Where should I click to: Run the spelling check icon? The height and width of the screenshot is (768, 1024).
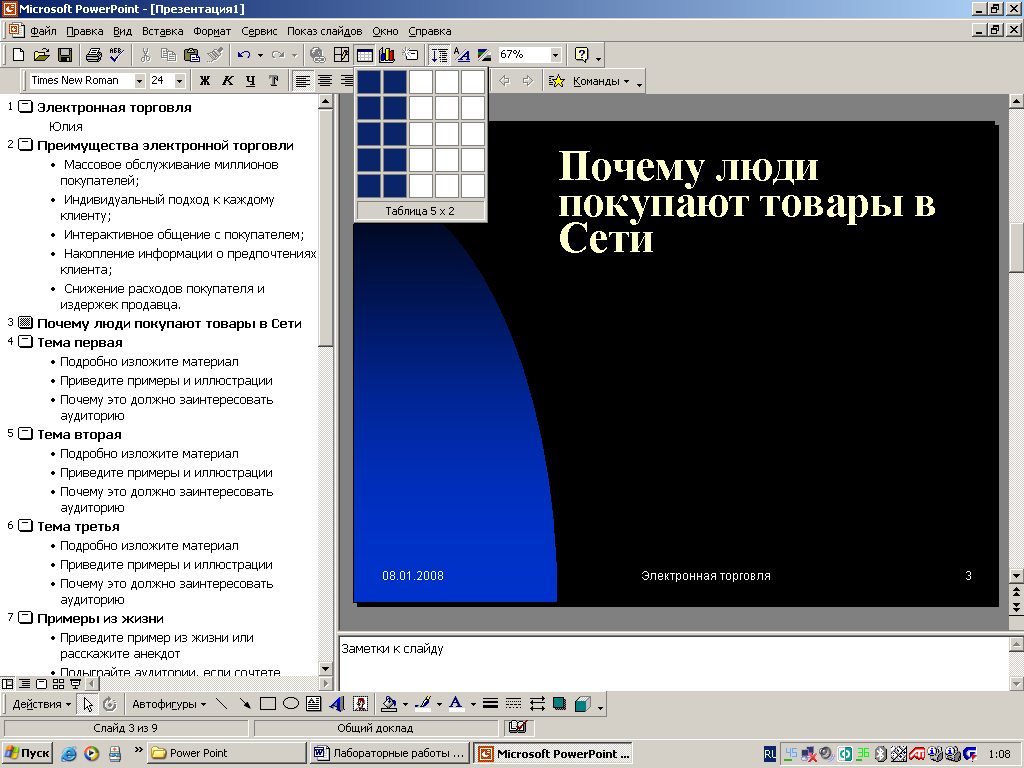pos(116,55)
